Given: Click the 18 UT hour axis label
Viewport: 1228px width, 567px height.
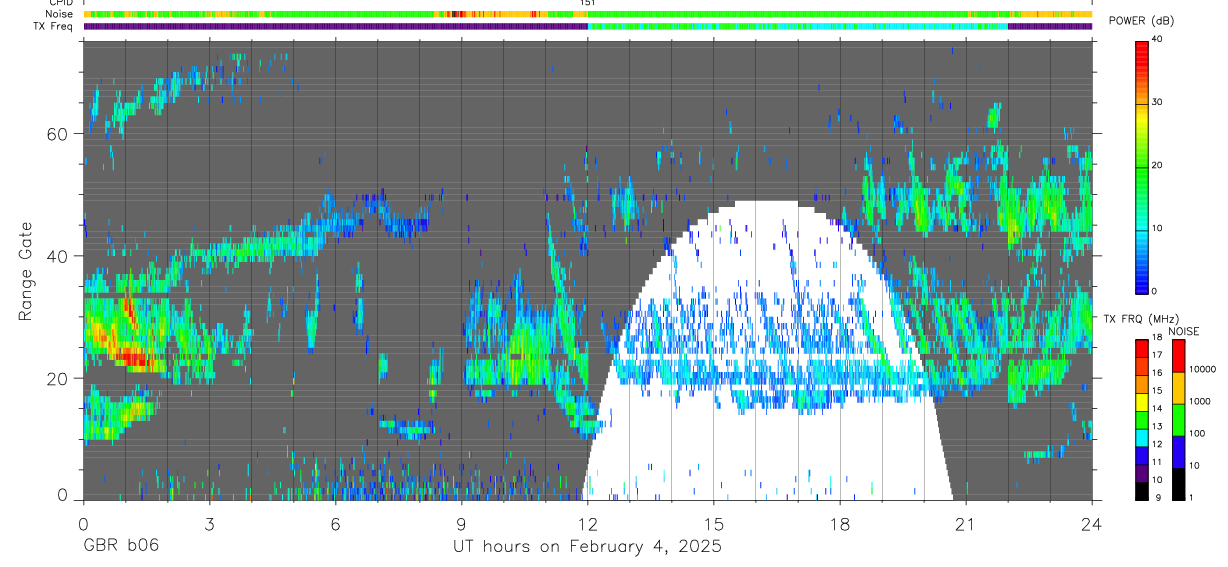Looking at the screenshot, I should tap(839, 524).
